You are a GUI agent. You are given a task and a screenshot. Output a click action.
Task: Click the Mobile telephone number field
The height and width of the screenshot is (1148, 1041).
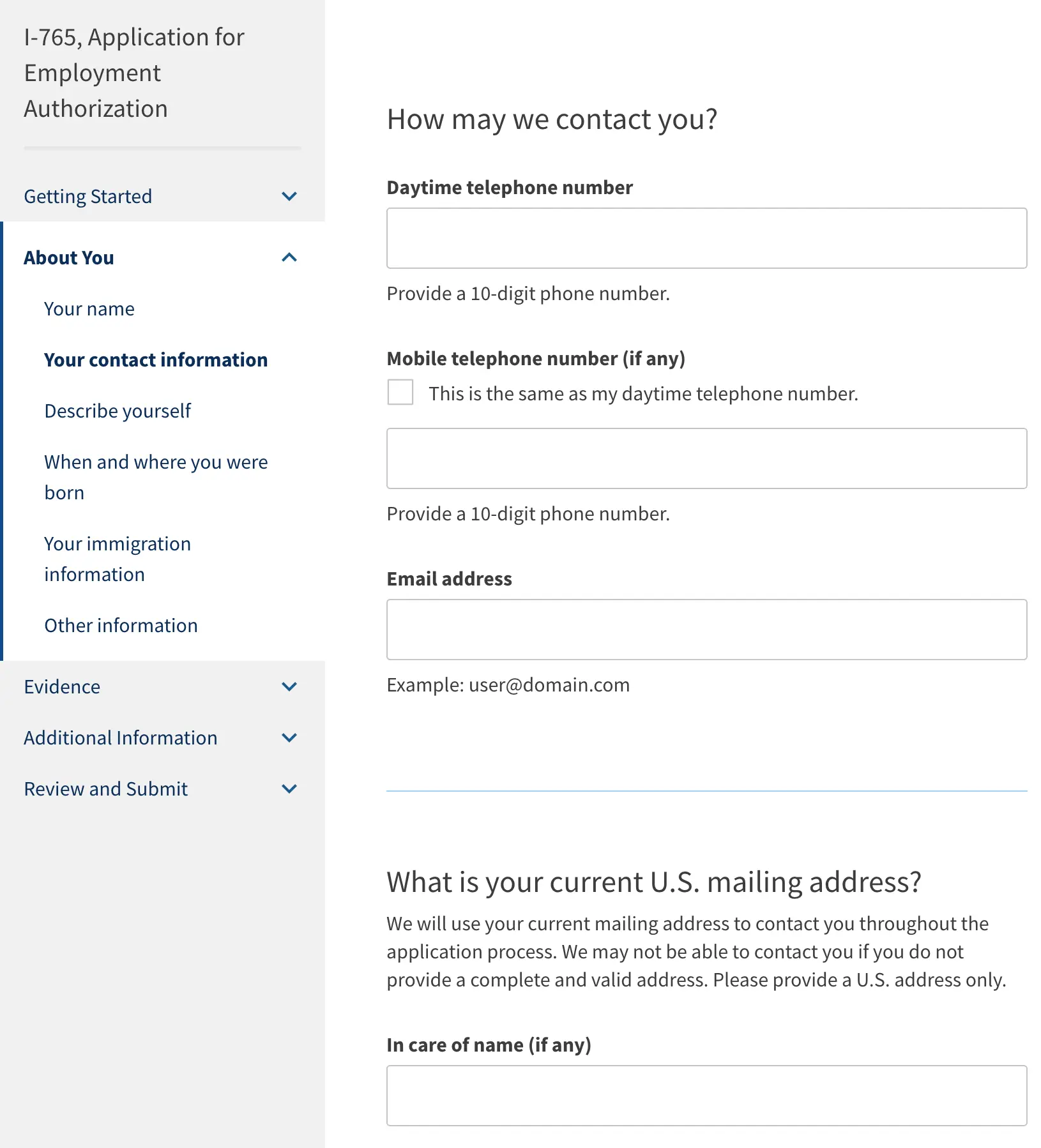pyautogui.click(x=706, y=458)
